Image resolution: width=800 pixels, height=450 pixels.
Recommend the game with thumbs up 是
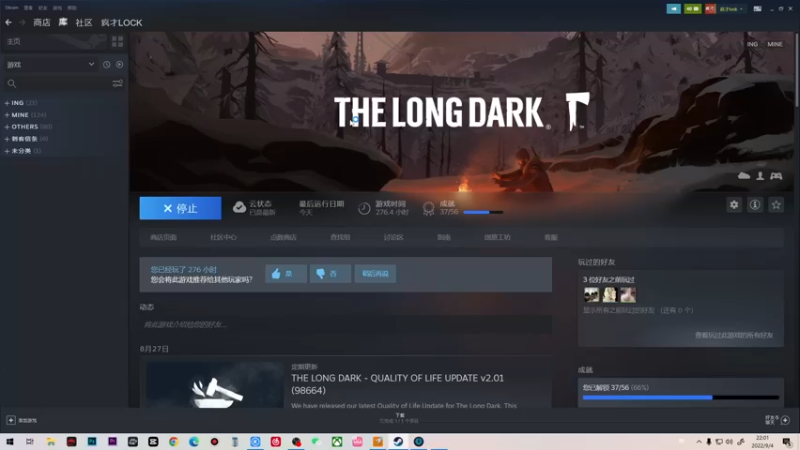(286, 273)
